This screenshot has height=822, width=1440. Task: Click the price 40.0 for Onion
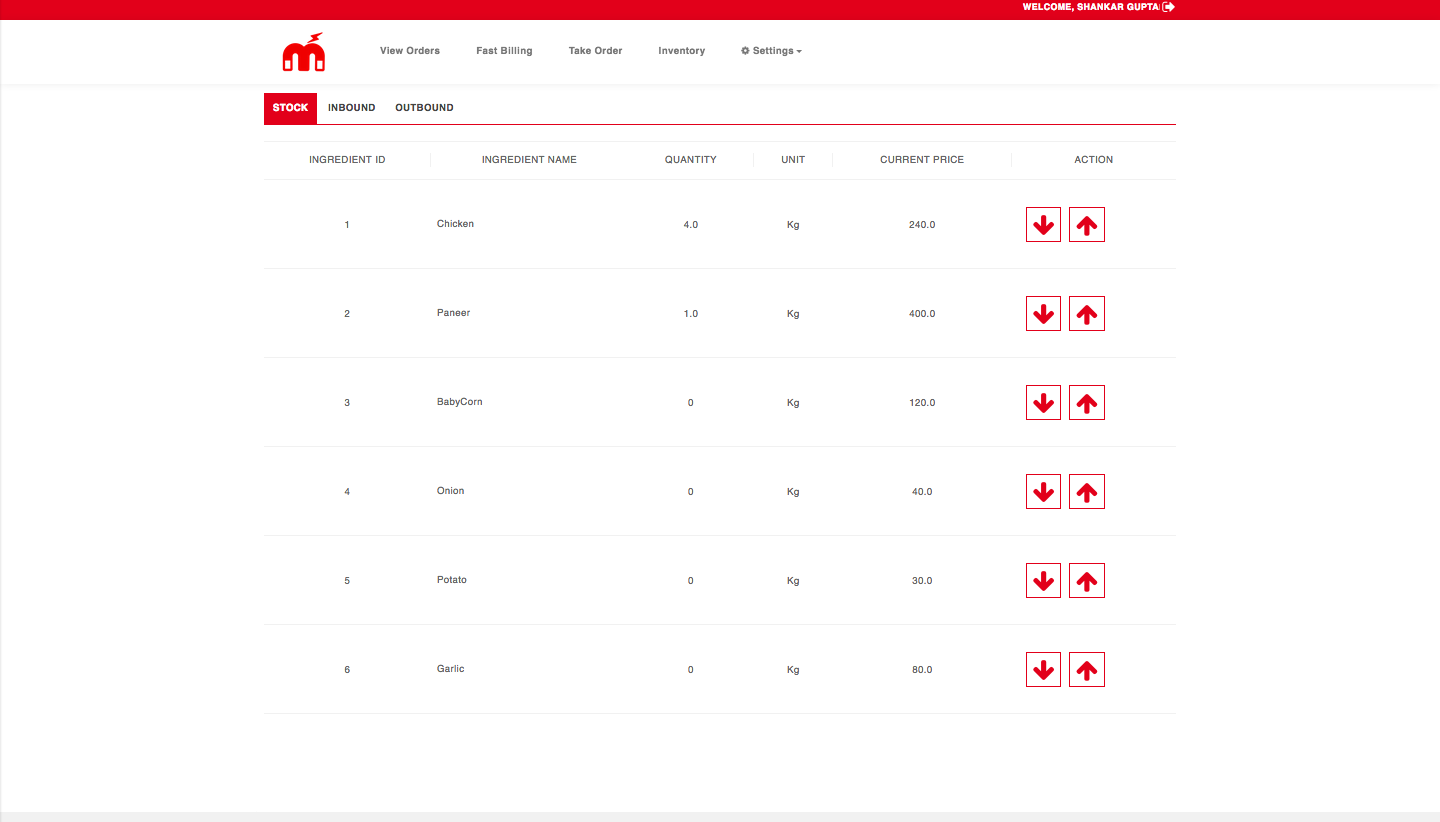pyautogui.click(x=922, y=492)
